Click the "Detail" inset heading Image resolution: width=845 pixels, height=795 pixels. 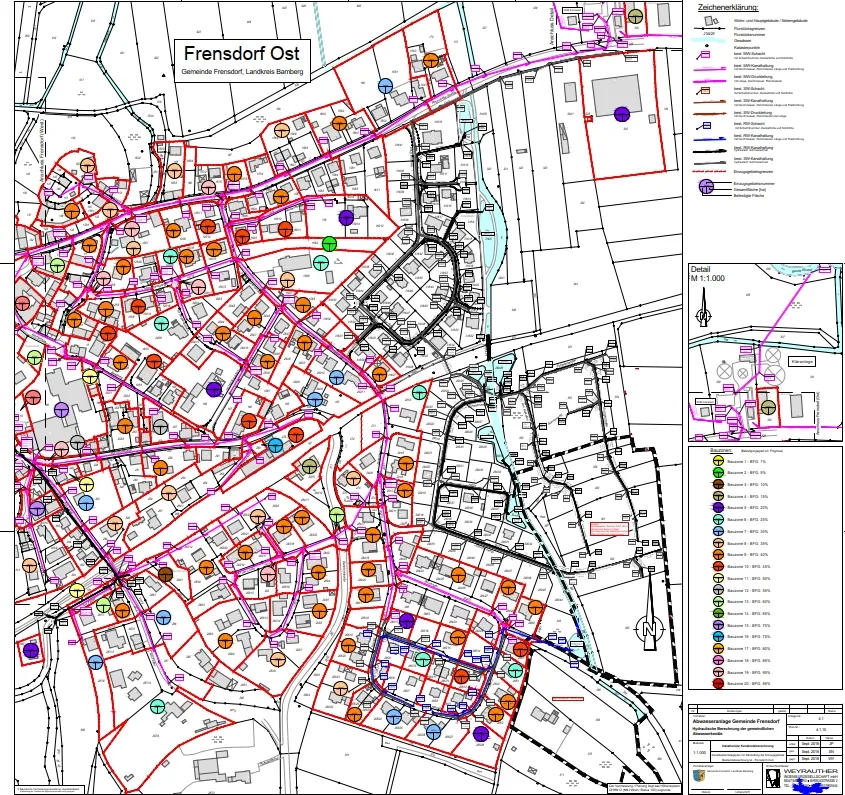701,269
